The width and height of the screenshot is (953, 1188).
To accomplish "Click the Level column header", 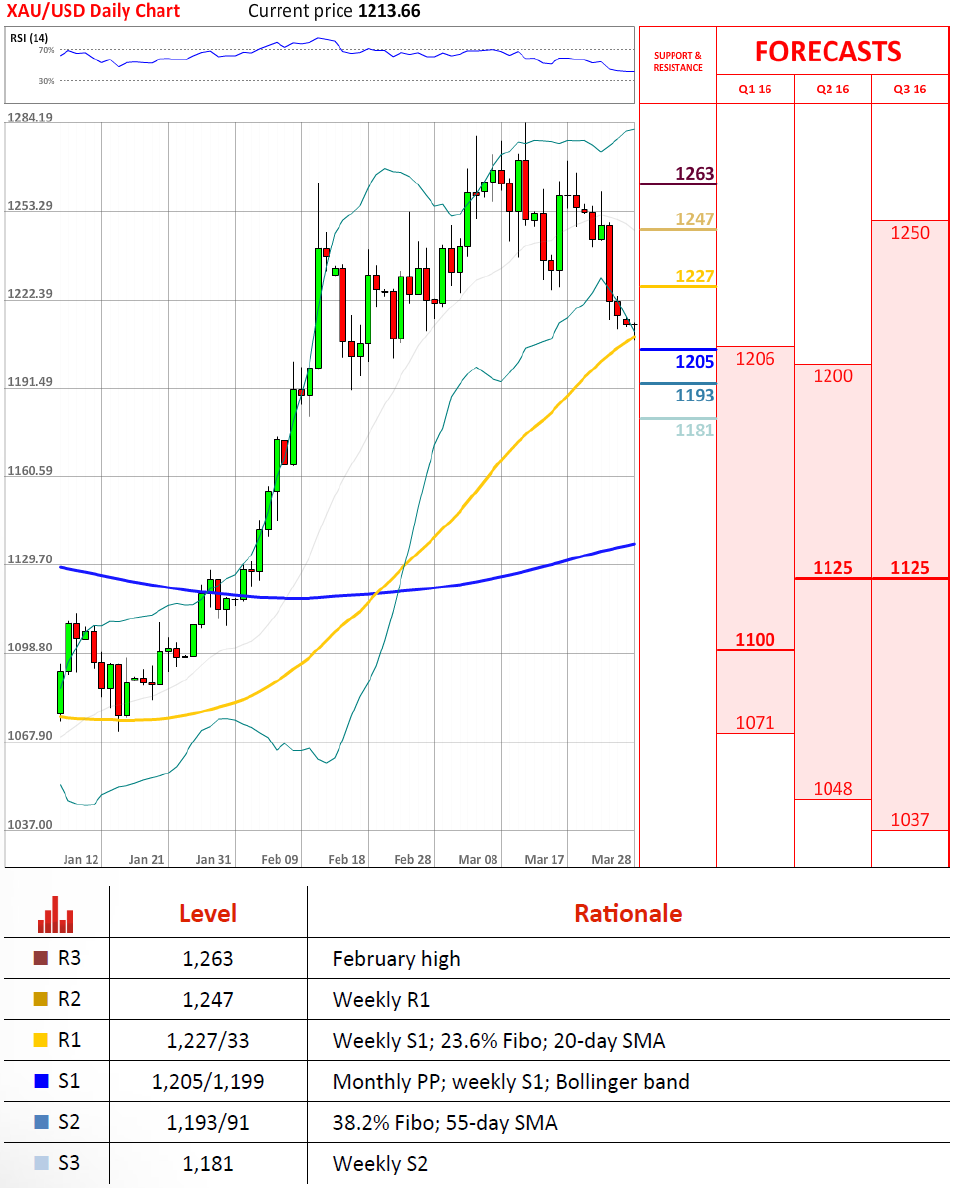I will (208, 913).
